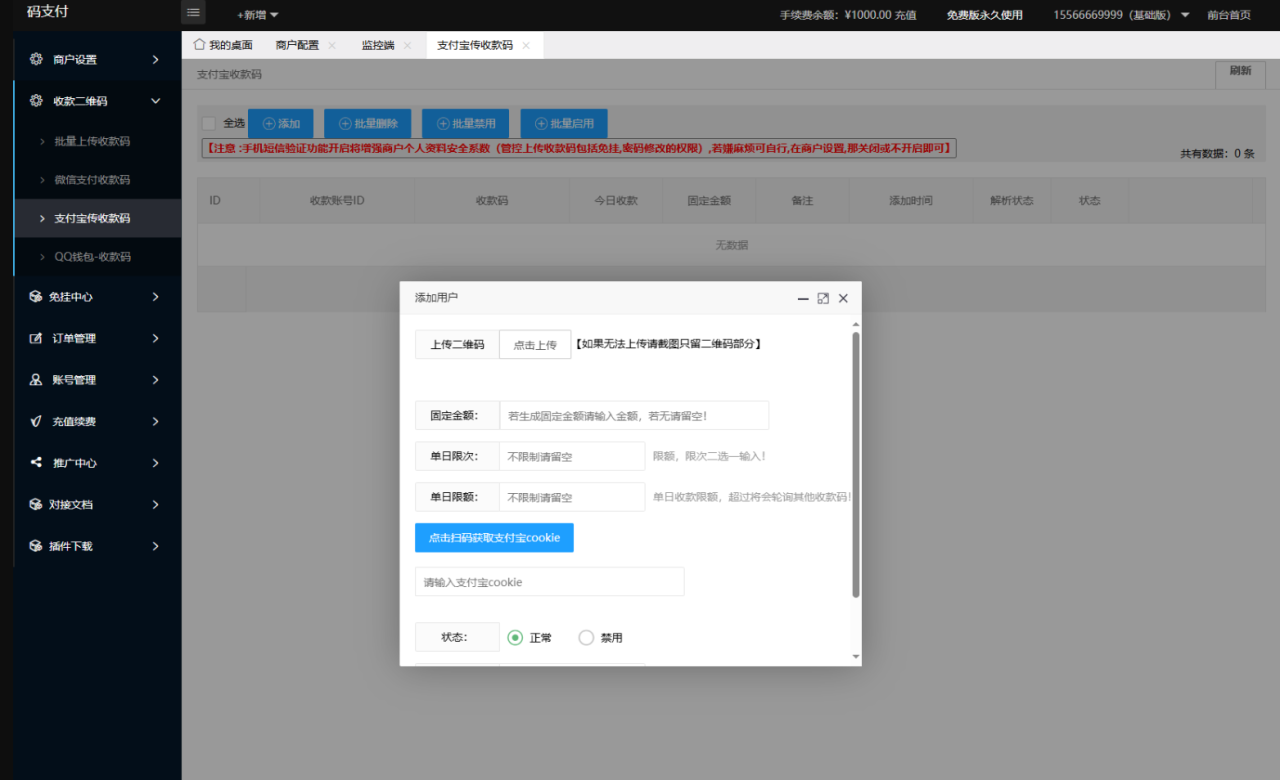The height and width of the screenshot is (780, 1280).
Task: Close the 监控端 tab with its X
Action: coord(407,46)
